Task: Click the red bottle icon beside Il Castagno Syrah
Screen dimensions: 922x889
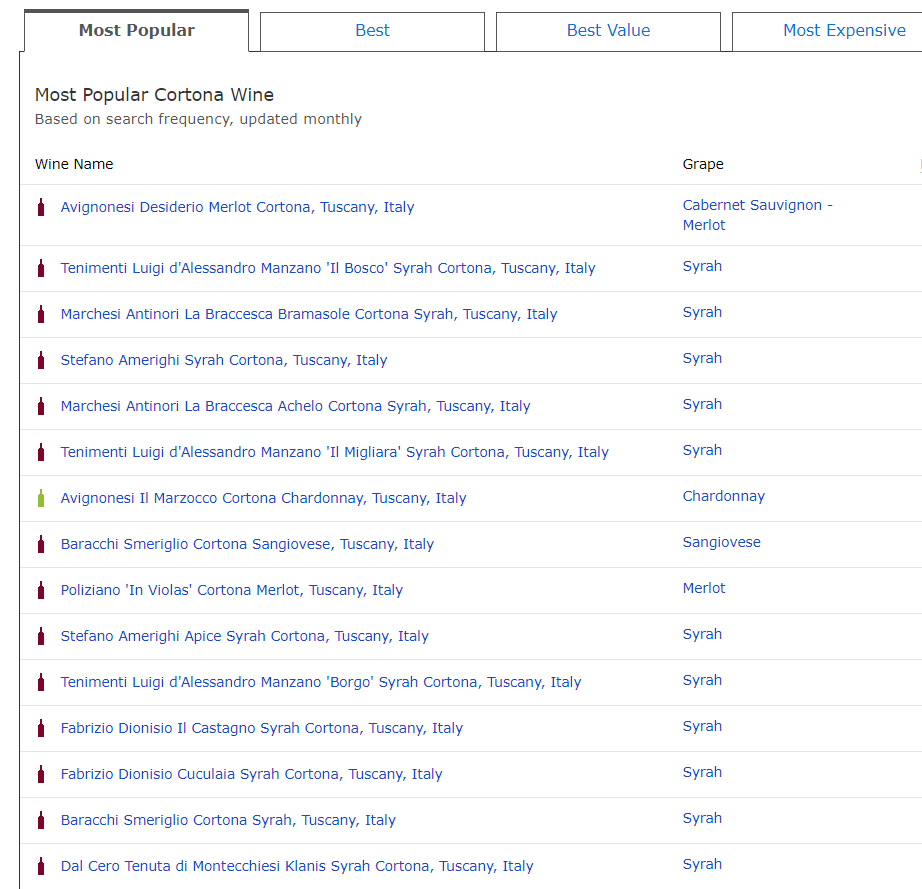Action: [41, 728]
